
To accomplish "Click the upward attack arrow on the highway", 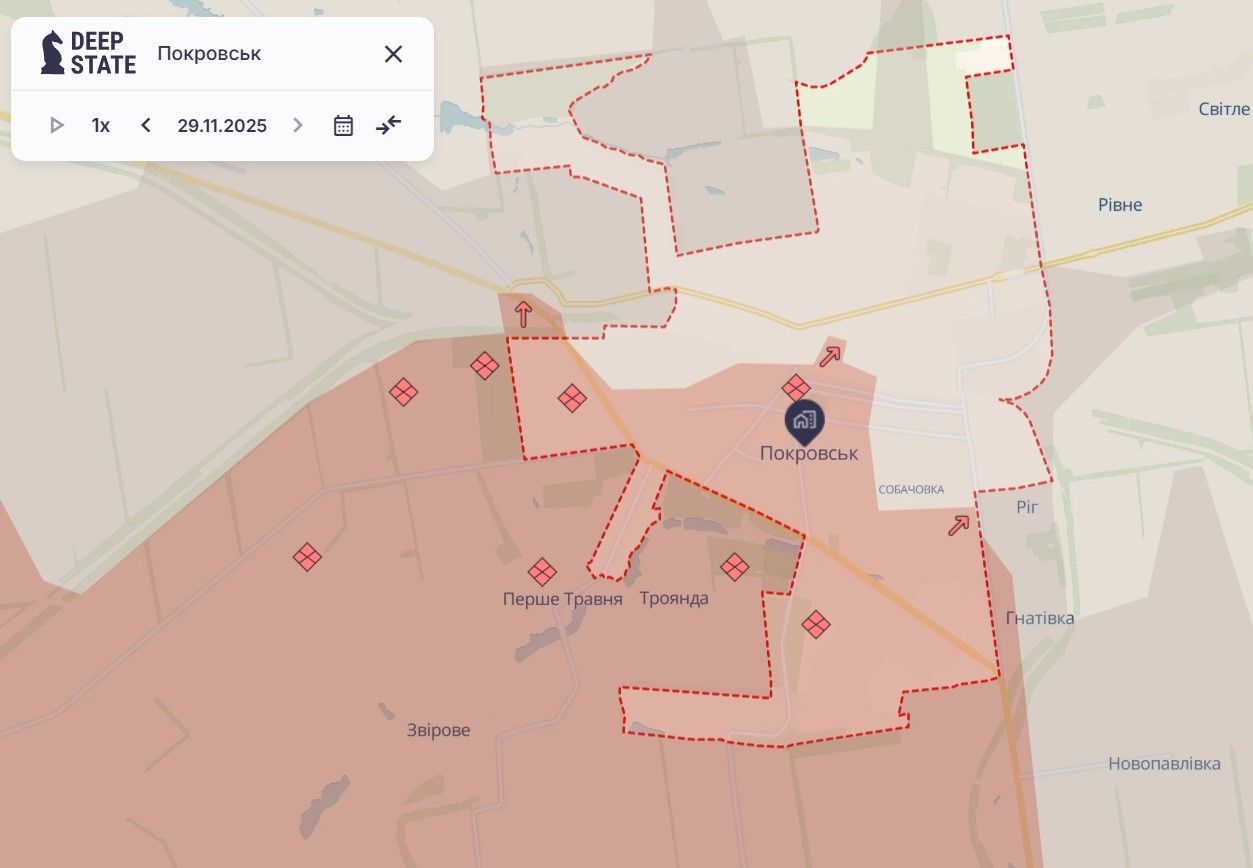I will click(x=522, y=315).
